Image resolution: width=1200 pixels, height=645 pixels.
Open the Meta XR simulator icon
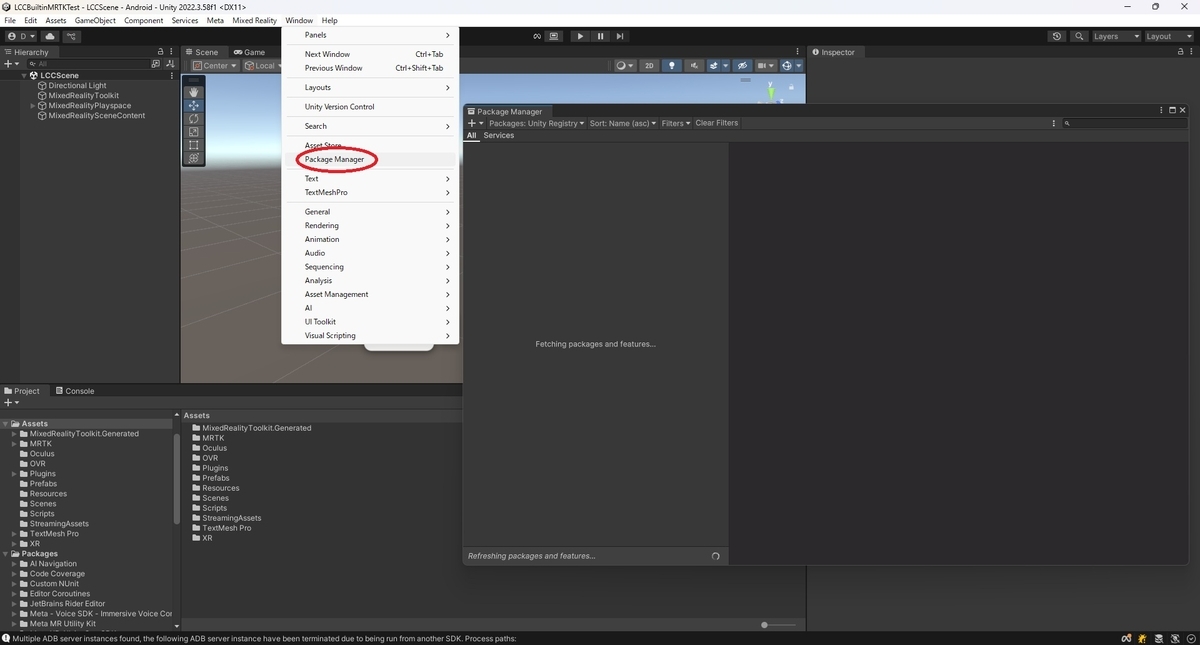point(554,36)
